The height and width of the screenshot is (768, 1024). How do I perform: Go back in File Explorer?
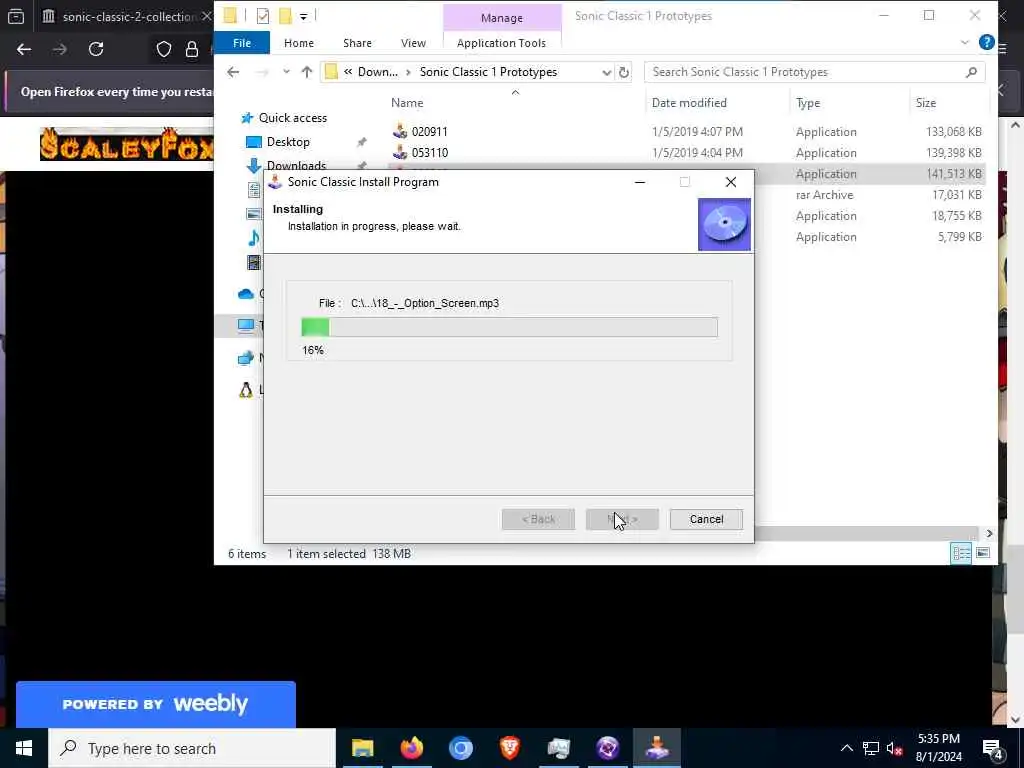(233, 72)
